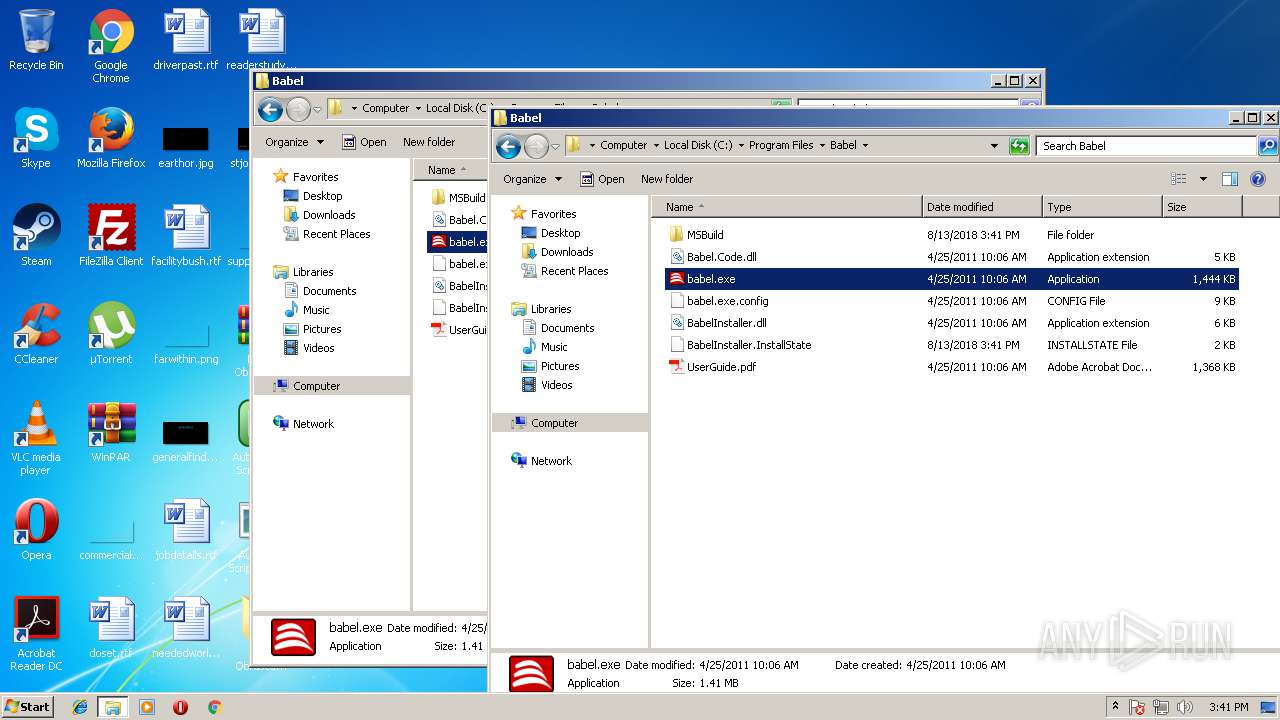Select BabelInstaller.dll in the front window

pos(951,323)
